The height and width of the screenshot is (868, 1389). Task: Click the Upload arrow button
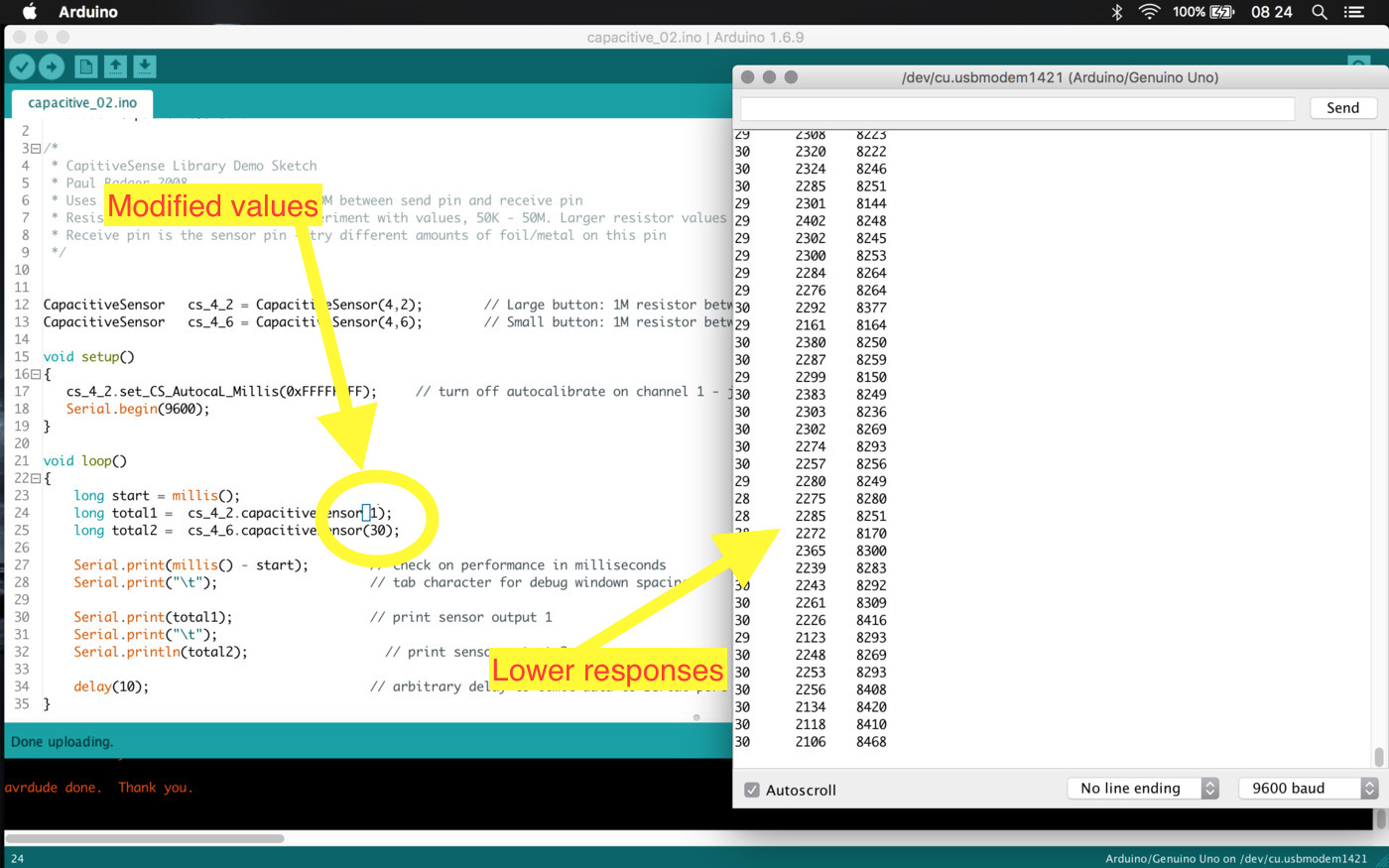click(x=51, y=66)
